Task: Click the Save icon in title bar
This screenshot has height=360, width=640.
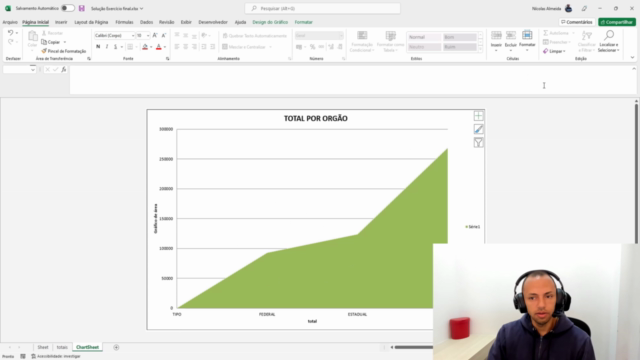Action: (x=82, y=8)
